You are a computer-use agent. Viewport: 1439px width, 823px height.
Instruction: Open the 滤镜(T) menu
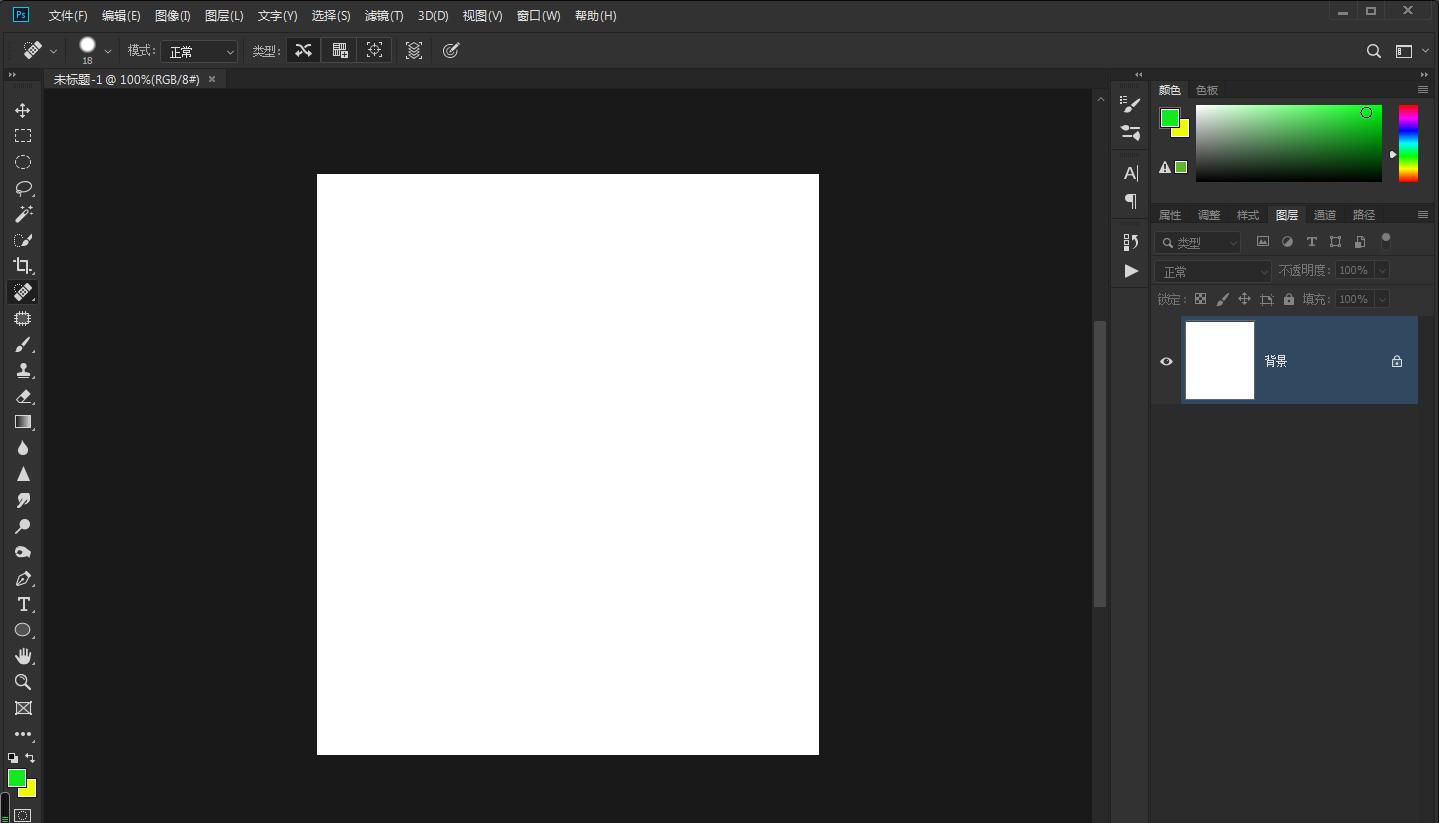[x=384, y=16]
